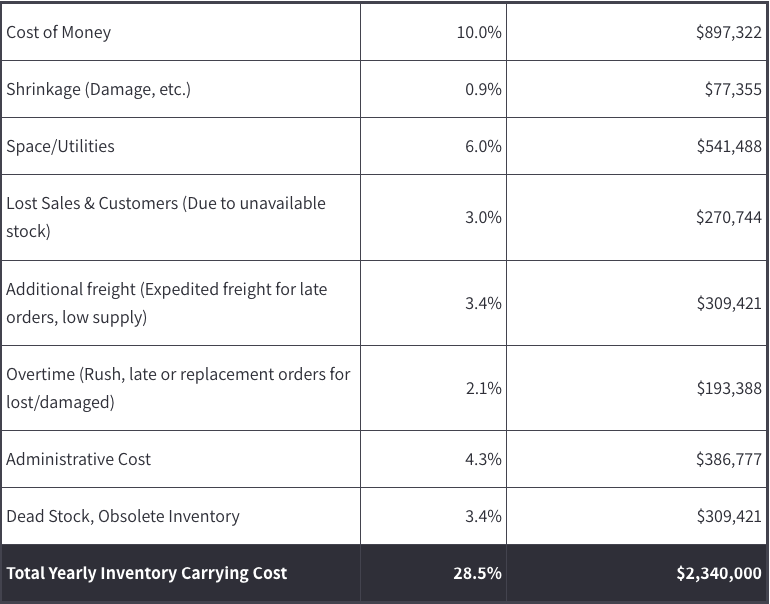
Task: Click the 0.9% shrinkage percentage
Action: coord(483,89)
